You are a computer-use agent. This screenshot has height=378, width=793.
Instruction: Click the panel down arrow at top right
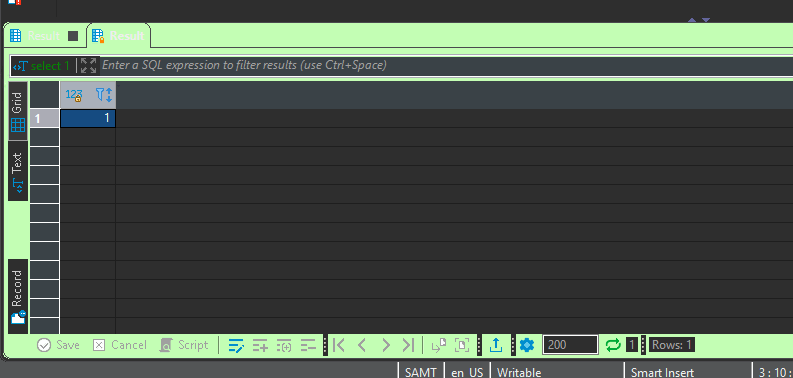pos(706,20)
